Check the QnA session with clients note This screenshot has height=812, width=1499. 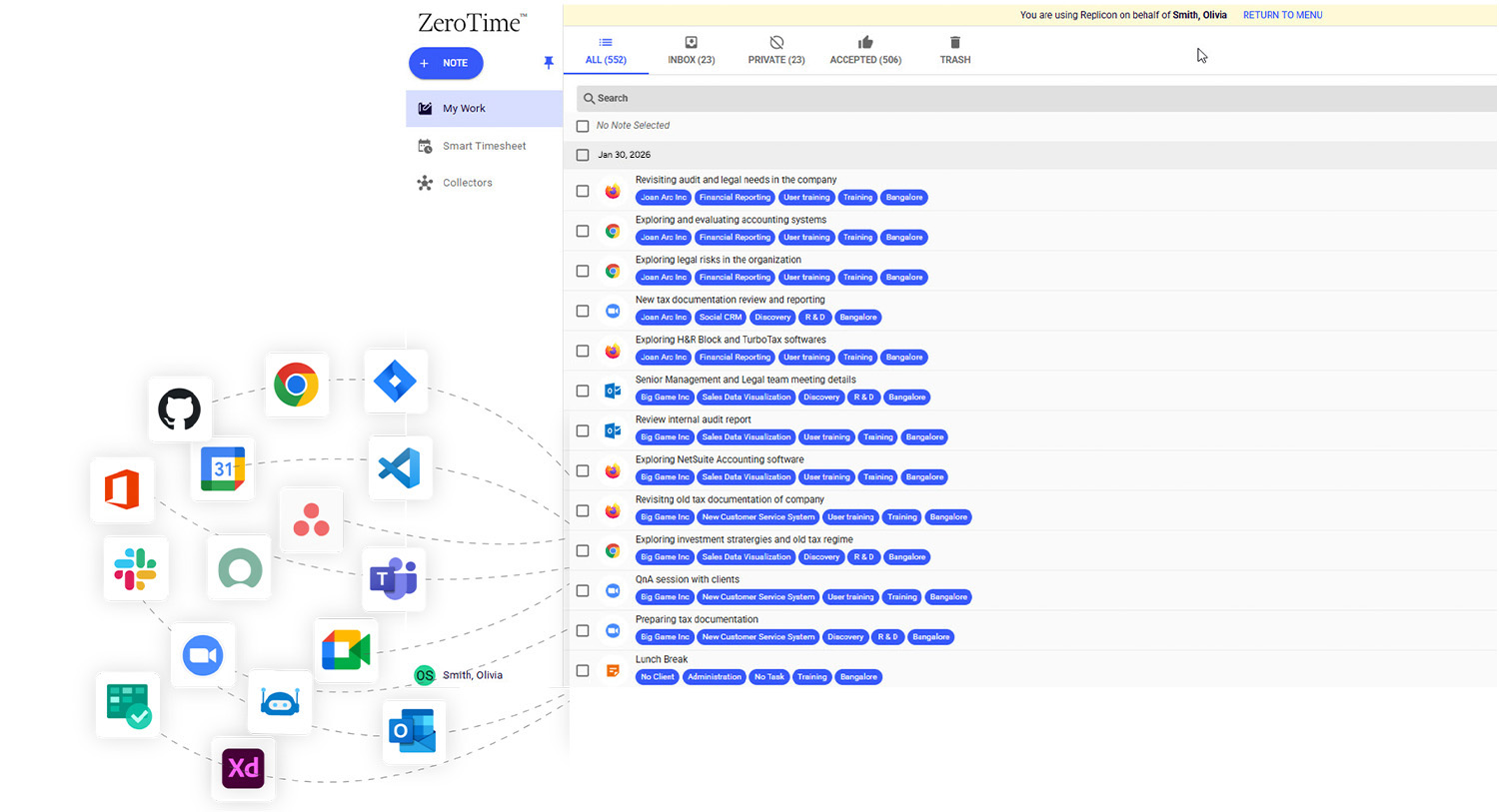coord(583,590)
